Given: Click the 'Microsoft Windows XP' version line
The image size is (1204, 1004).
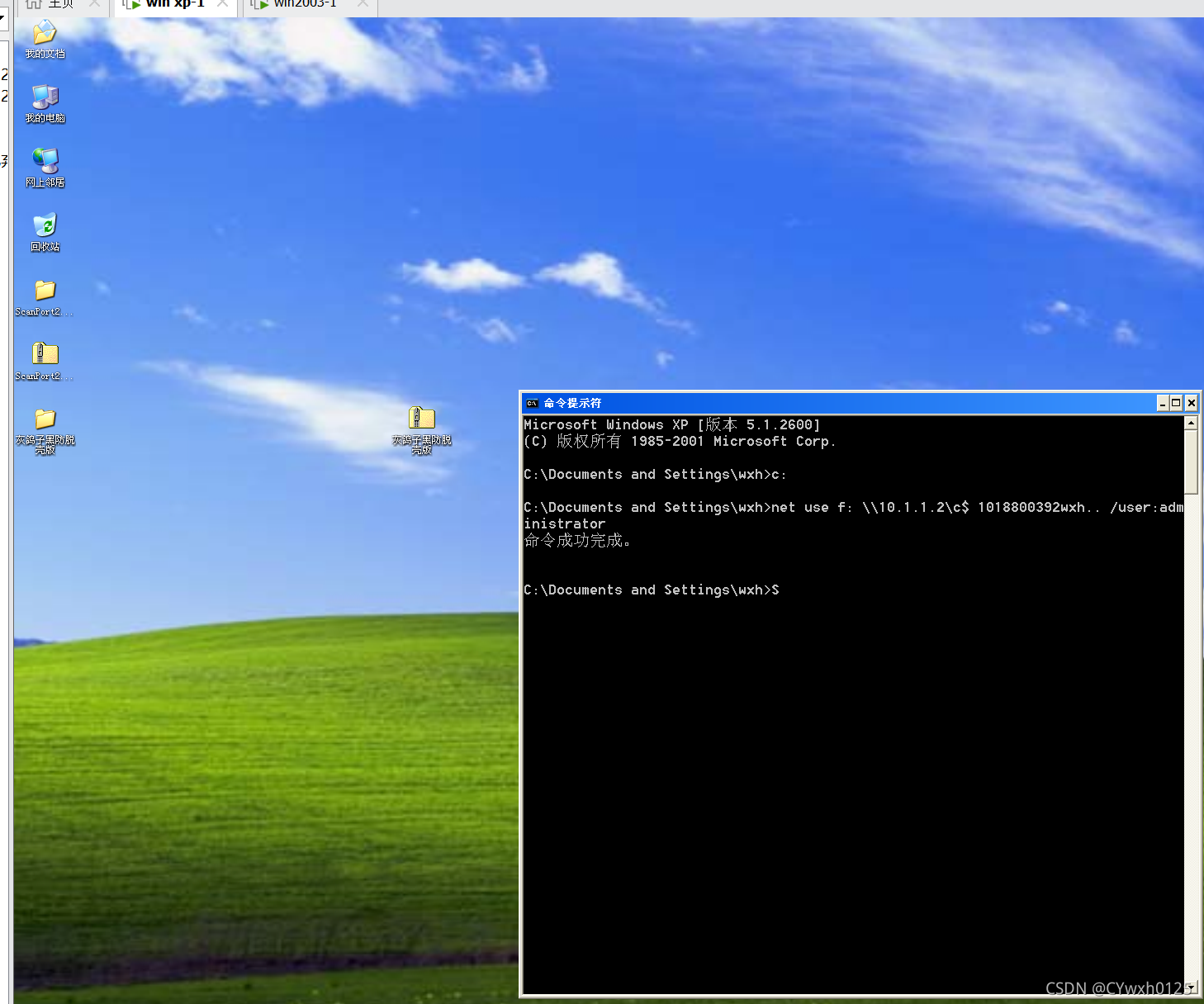Looking at the screenshot, I should 672,424.
